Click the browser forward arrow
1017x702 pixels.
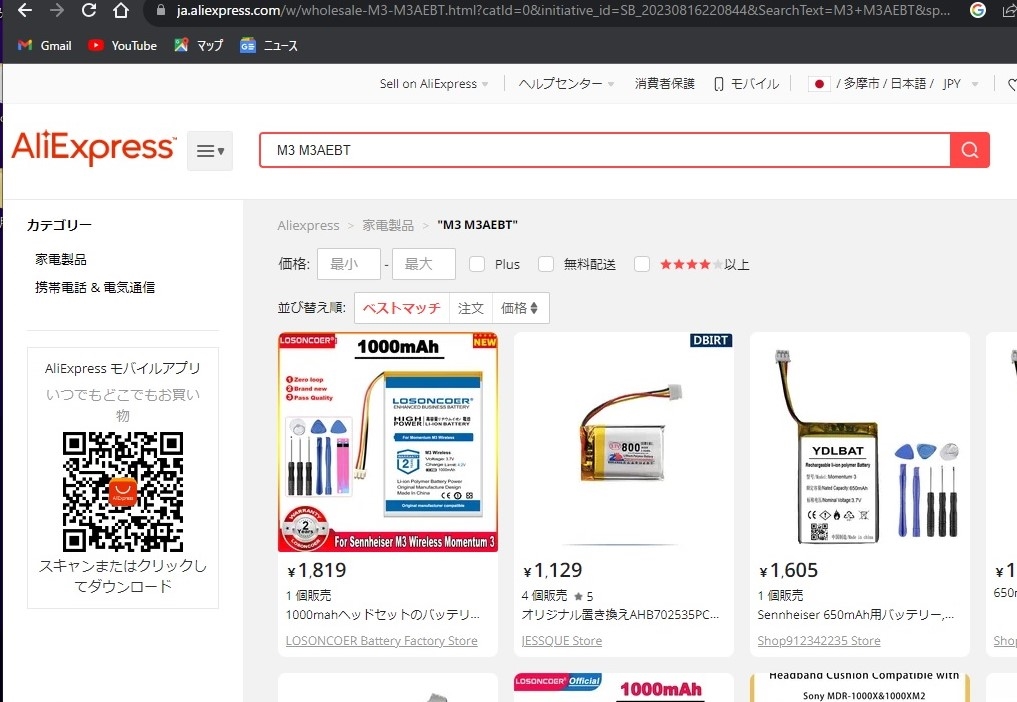point(57,10)
